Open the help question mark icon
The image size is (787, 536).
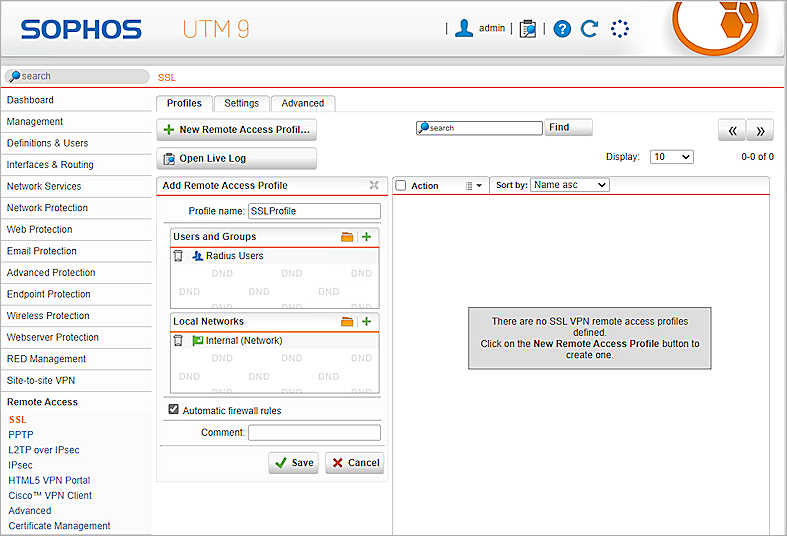tap(562, 29)
